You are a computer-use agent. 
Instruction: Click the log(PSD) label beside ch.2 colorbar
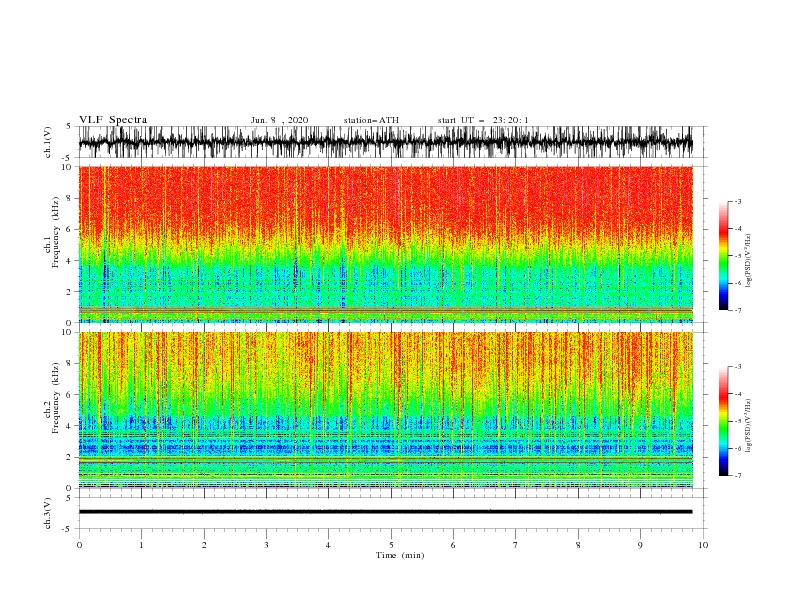748,425
